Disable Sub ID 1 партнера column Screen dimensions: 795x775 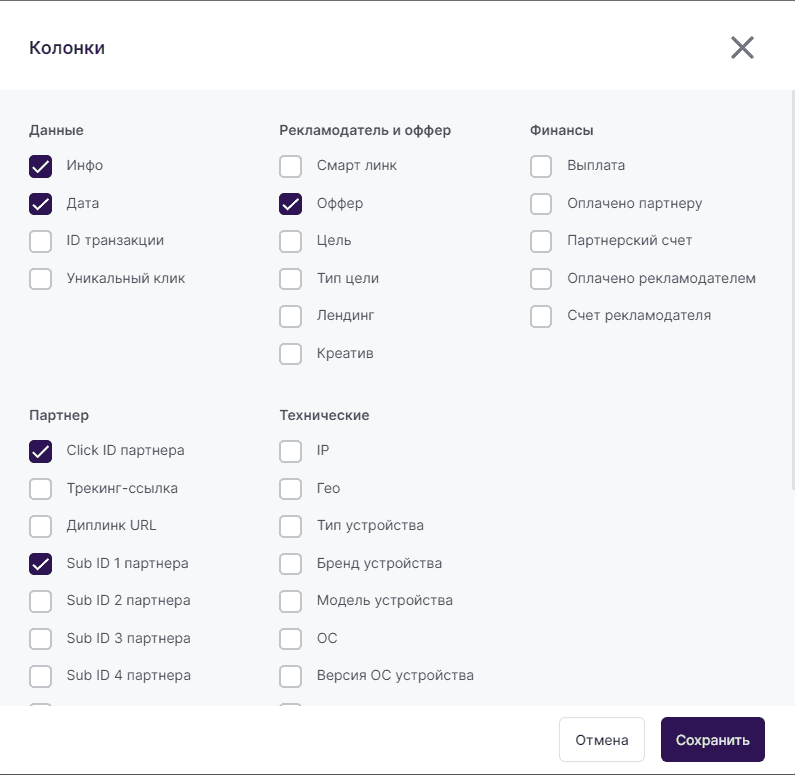tap(41, 564)
